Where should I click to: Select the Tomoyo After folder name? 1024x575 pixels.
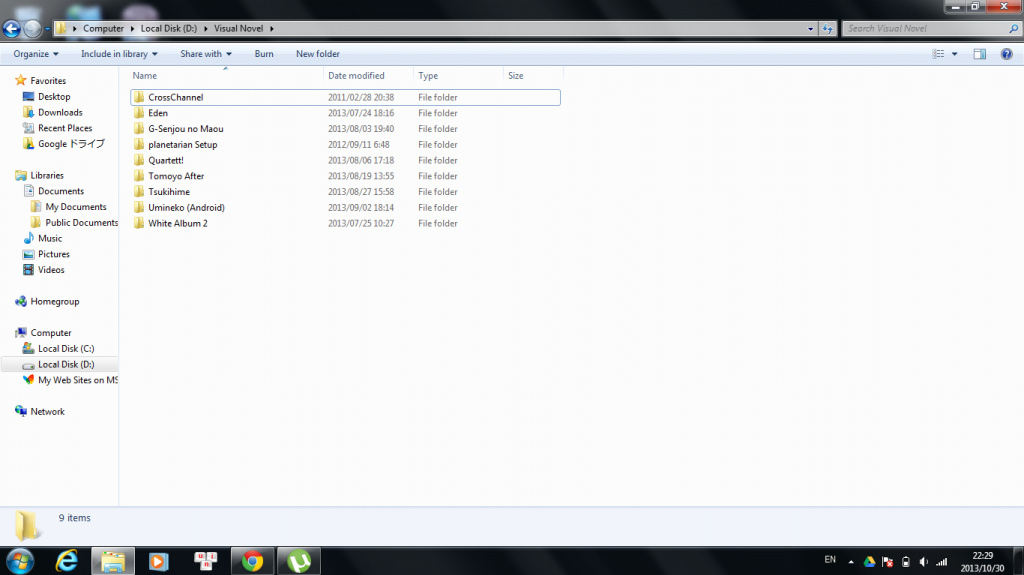176,176
